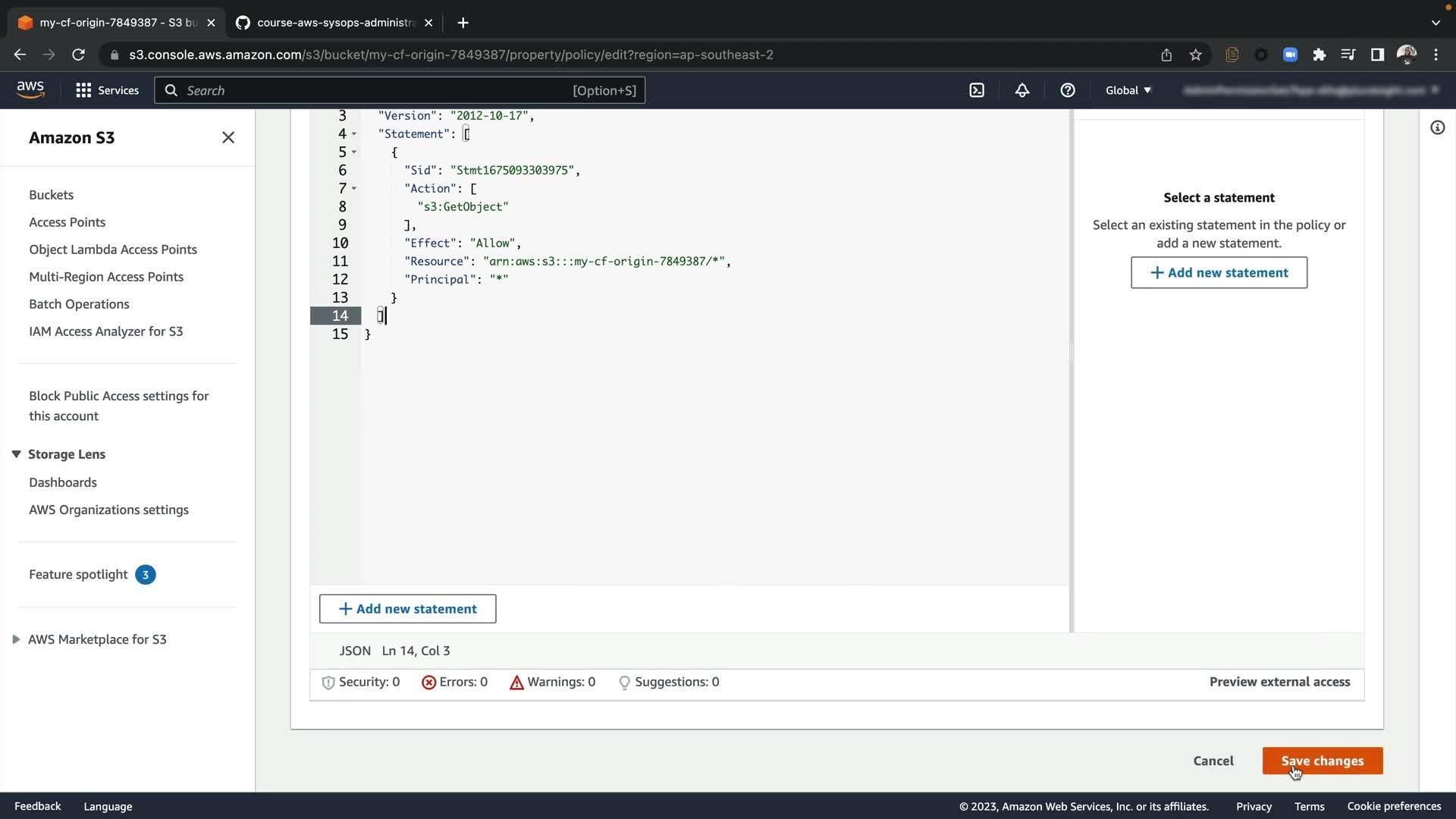This screenshot has width=1456, height=819.
Task: Open Buckets in the sidebar
Action: tap(51, 195)
